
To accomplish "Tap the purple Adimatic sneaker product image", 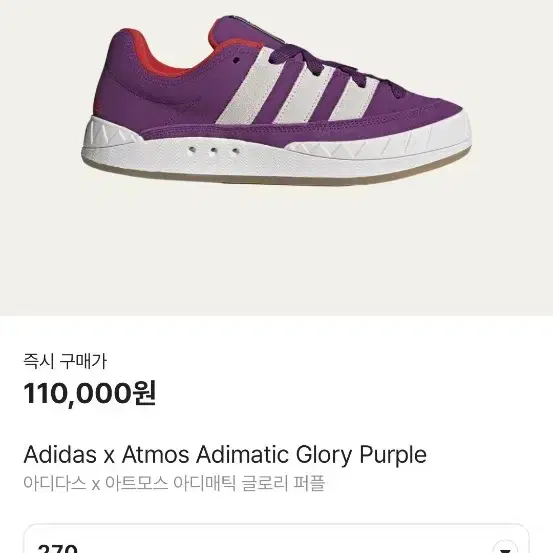I will [x=276, y=101].
